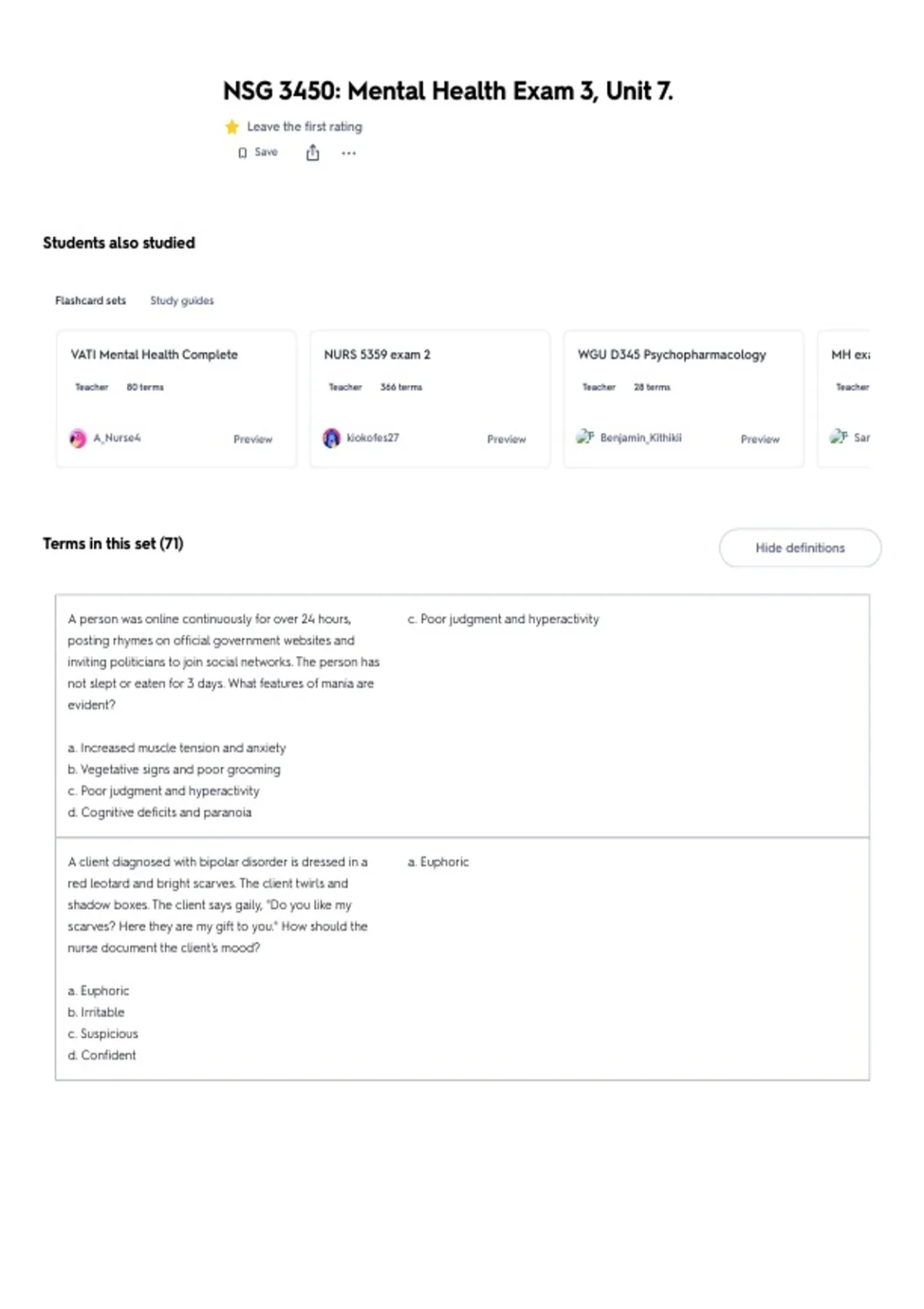This screenshot has height=1309, width=924.
Task: Preview the VATI Mental Health Complete set
Action: (253, 439)
